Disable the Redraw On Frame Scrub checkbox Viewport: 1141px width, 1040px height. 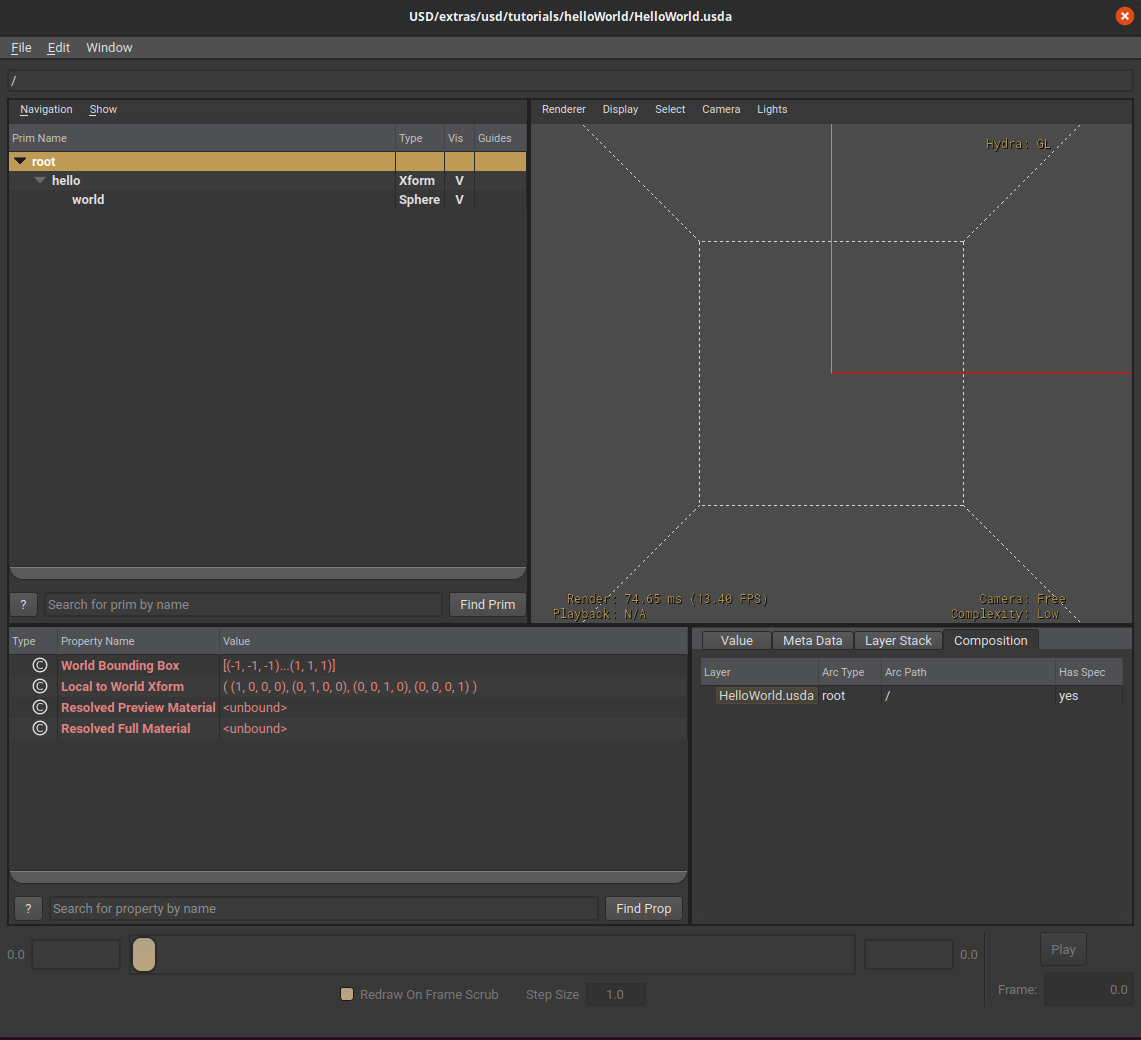pos(346,994)
